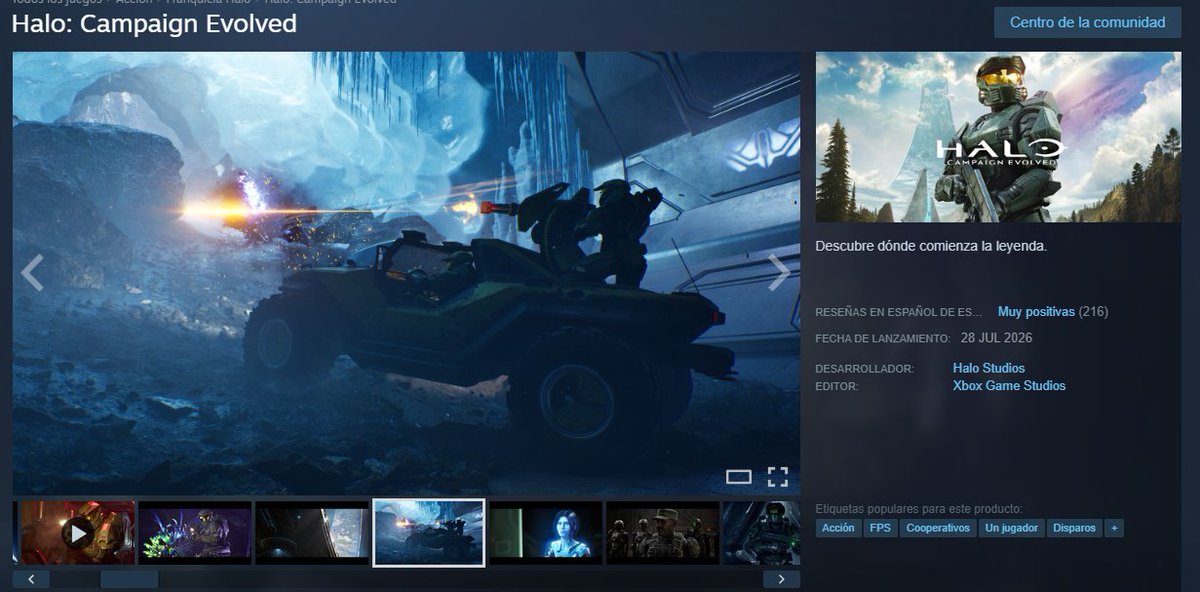Select the Cooperativos tag
The height and width of the screenshot is (592, 1200).
938,528
